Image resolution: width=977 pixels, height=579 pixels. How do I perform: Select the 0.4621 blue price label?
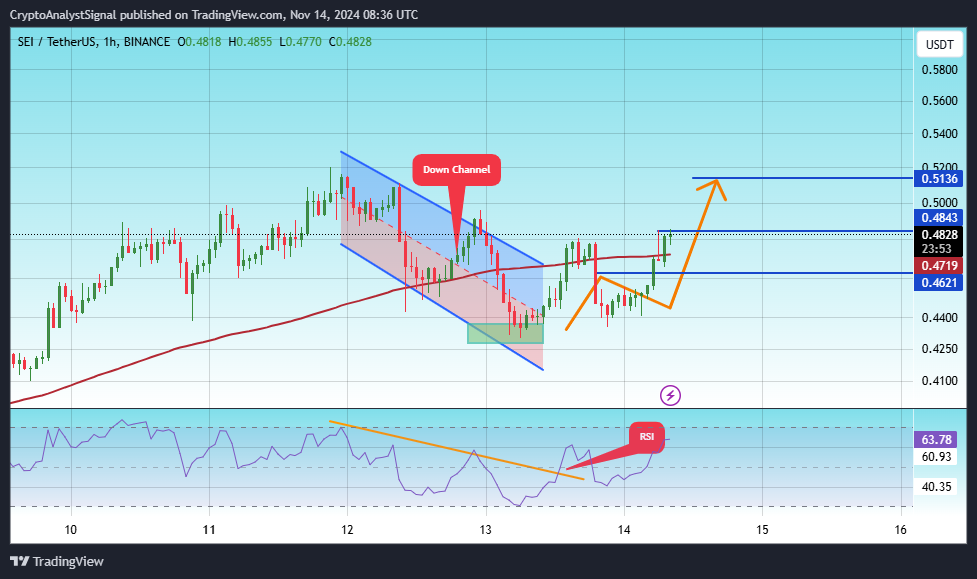[x=938, y=282]
